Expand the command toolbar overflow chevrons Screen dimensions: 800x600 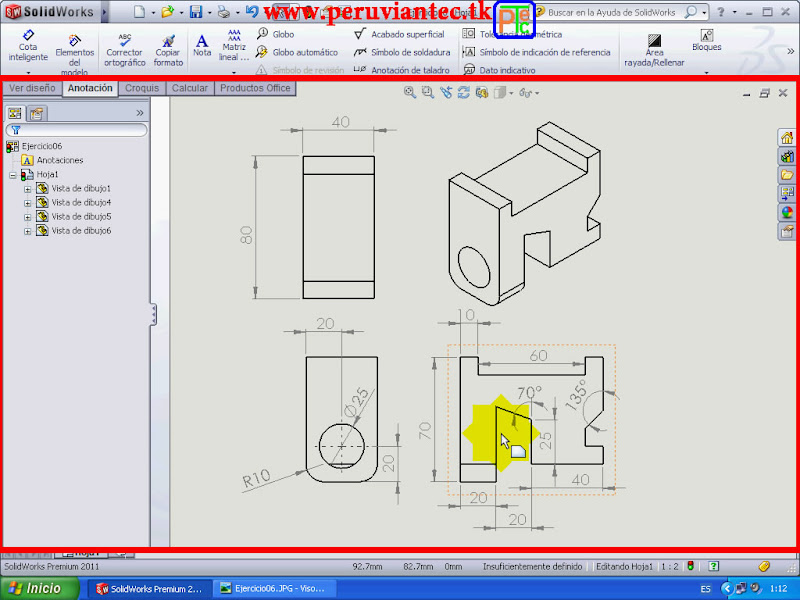pos(790,51)
